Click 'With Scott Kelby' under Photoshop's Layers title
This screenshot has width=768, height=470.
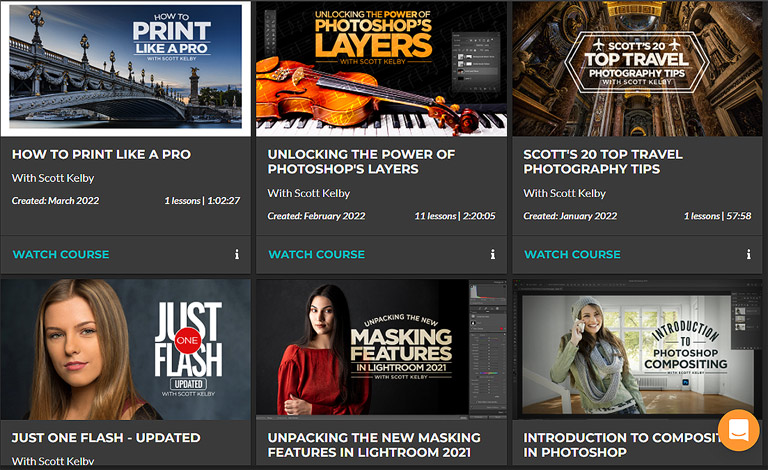(309, 193)
